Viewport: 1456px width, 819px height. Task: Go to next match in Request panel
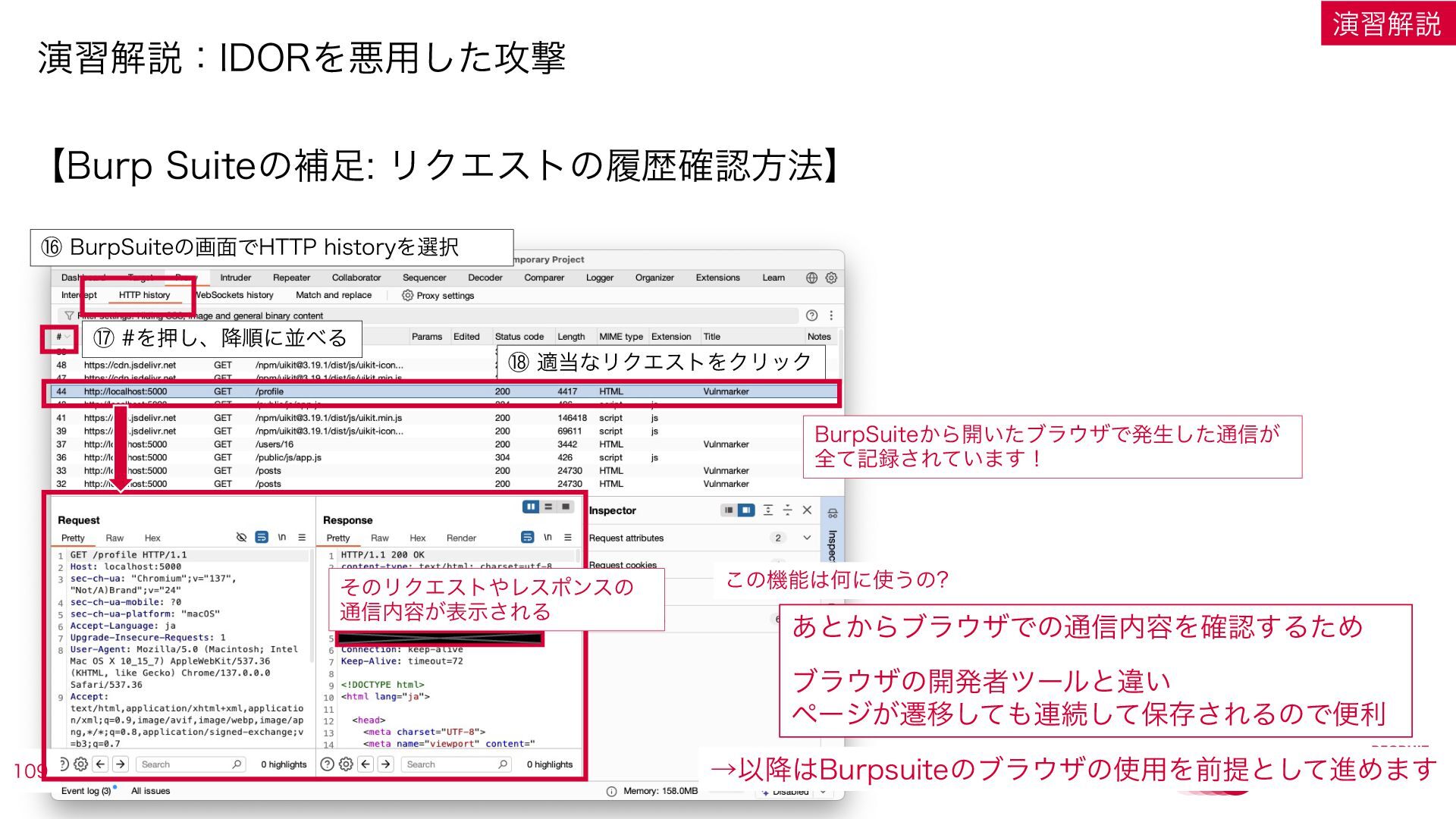[x=121, y=764]
